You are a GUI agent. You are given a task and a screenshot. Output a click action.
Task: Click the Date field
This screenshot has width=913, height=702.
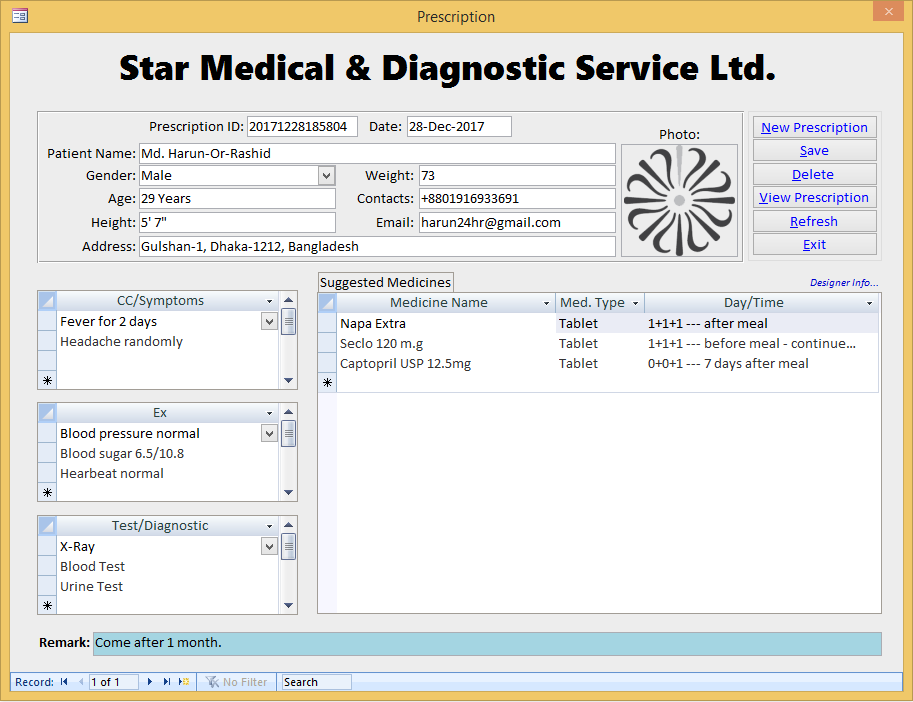tap(459, 126)
